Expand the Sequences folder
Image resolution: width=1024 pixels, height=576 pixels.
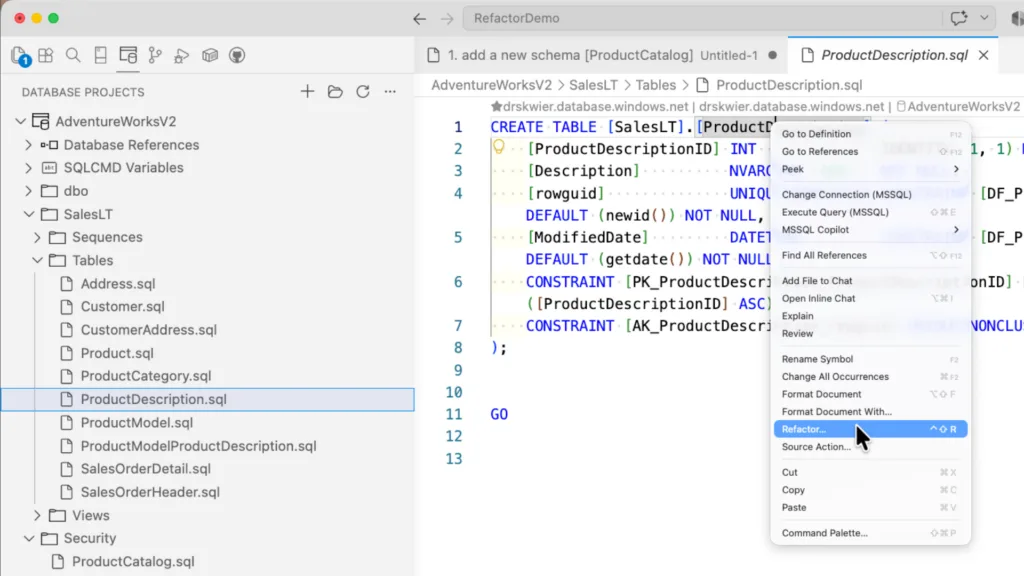point(37,237)
